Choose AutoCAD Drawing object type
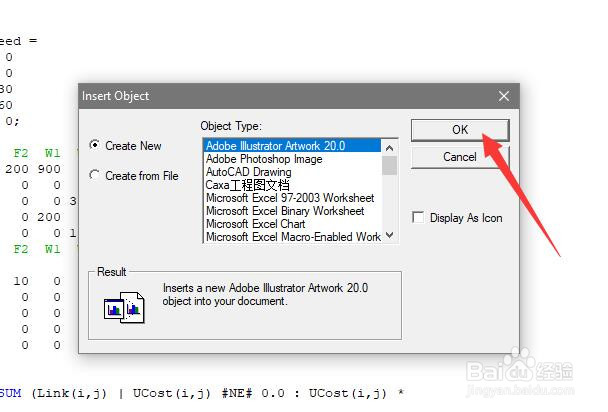 coord(292,172)
